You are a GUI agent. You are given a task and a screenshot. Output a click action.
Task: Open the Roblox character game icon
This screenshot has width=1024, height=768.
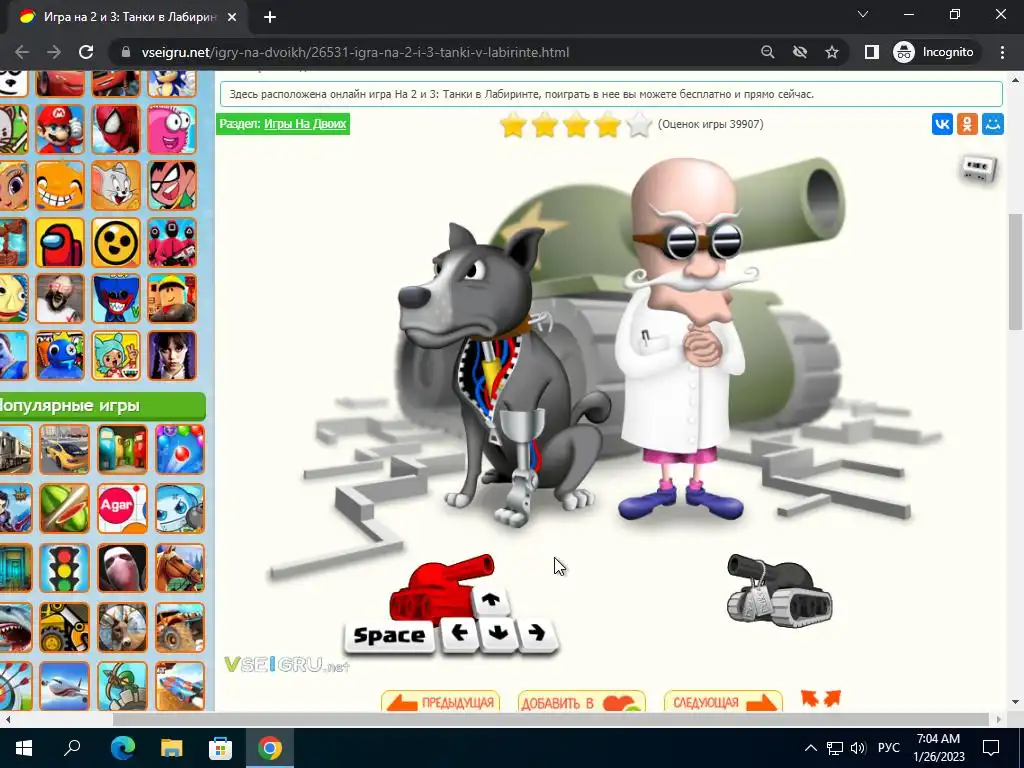coord(172,298)
